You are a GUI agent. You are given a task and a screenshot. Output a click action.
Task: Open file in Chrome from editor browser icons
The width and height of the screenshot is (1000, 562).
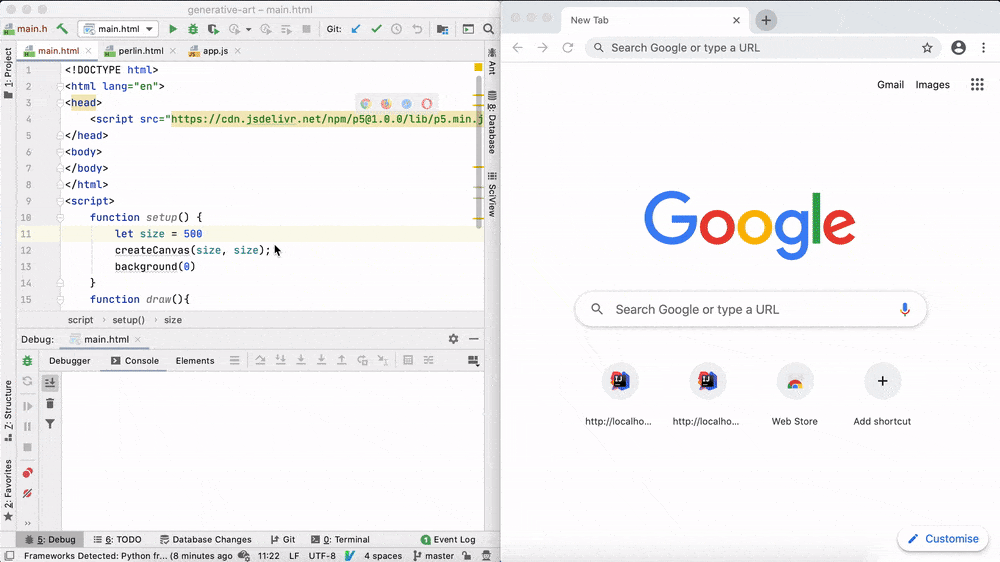click(x=365, y=103)
